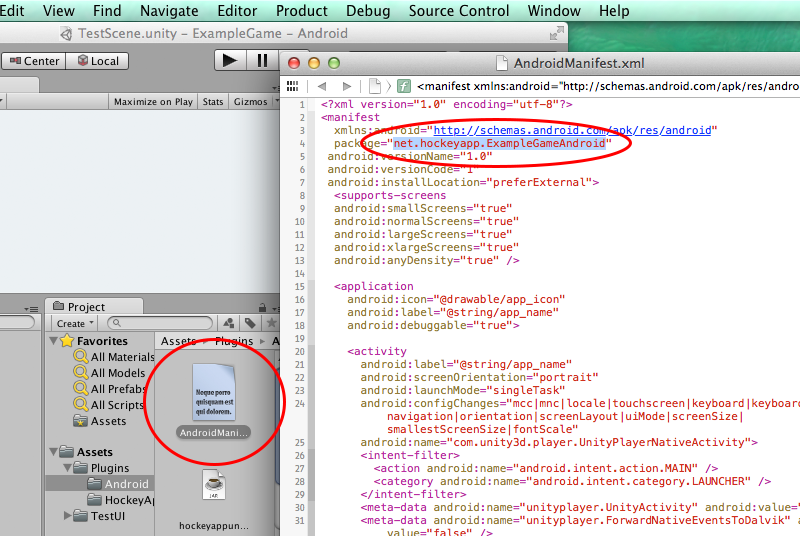Click the android:installLocation line

[463, 183]
